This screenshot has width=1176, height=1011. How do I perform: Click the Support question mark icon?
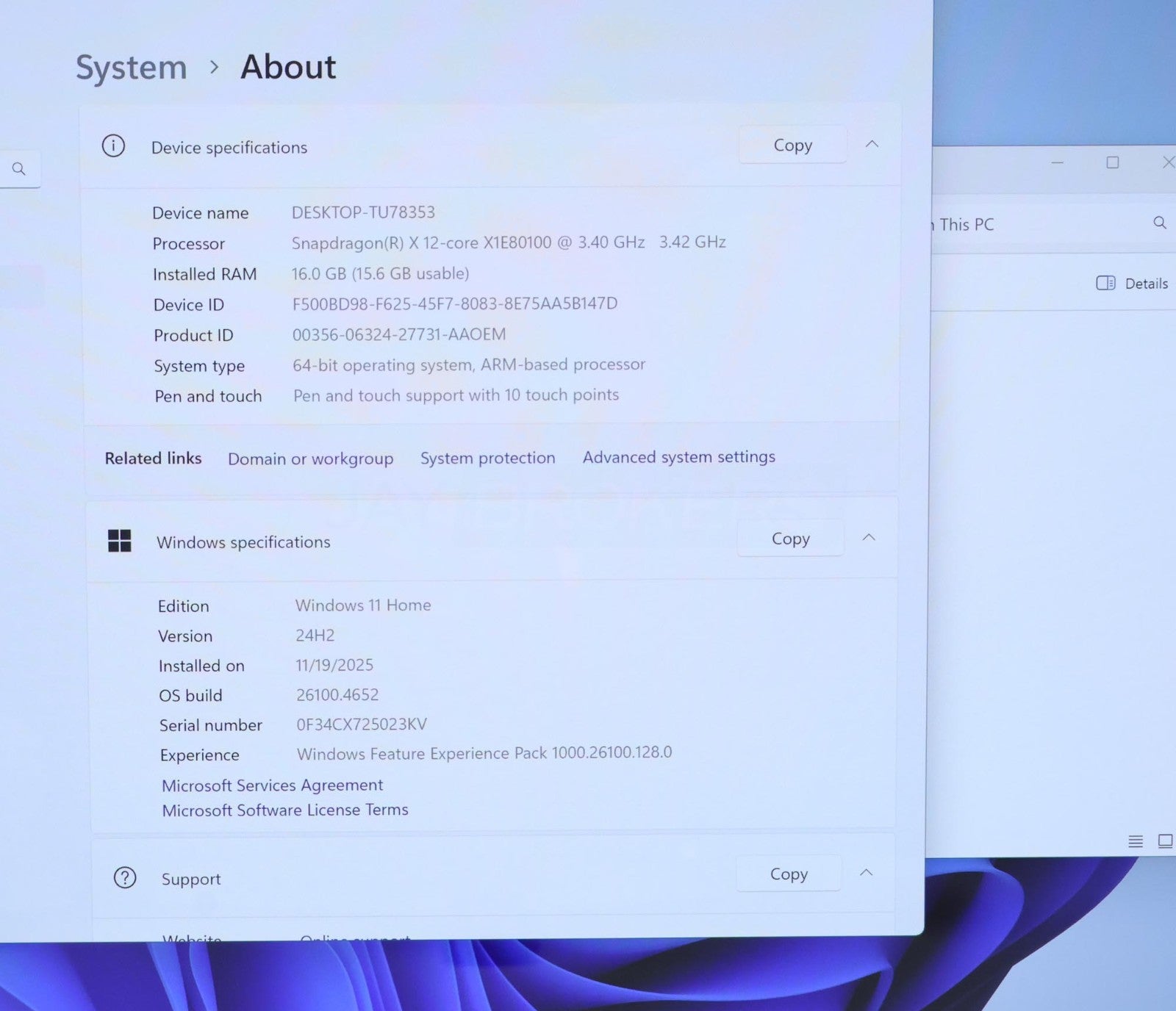click(x=125, y=877)
